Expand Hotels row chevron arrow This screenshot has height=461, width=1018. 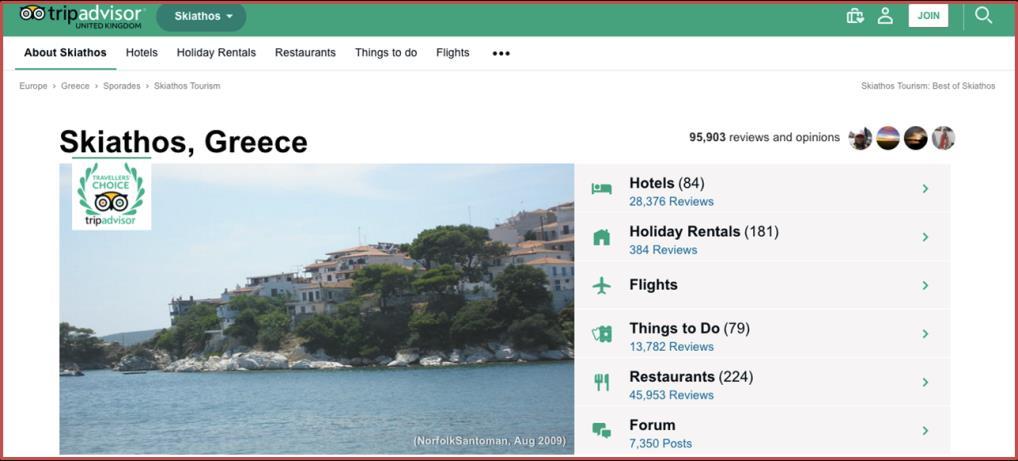click(x=925, y=189)
